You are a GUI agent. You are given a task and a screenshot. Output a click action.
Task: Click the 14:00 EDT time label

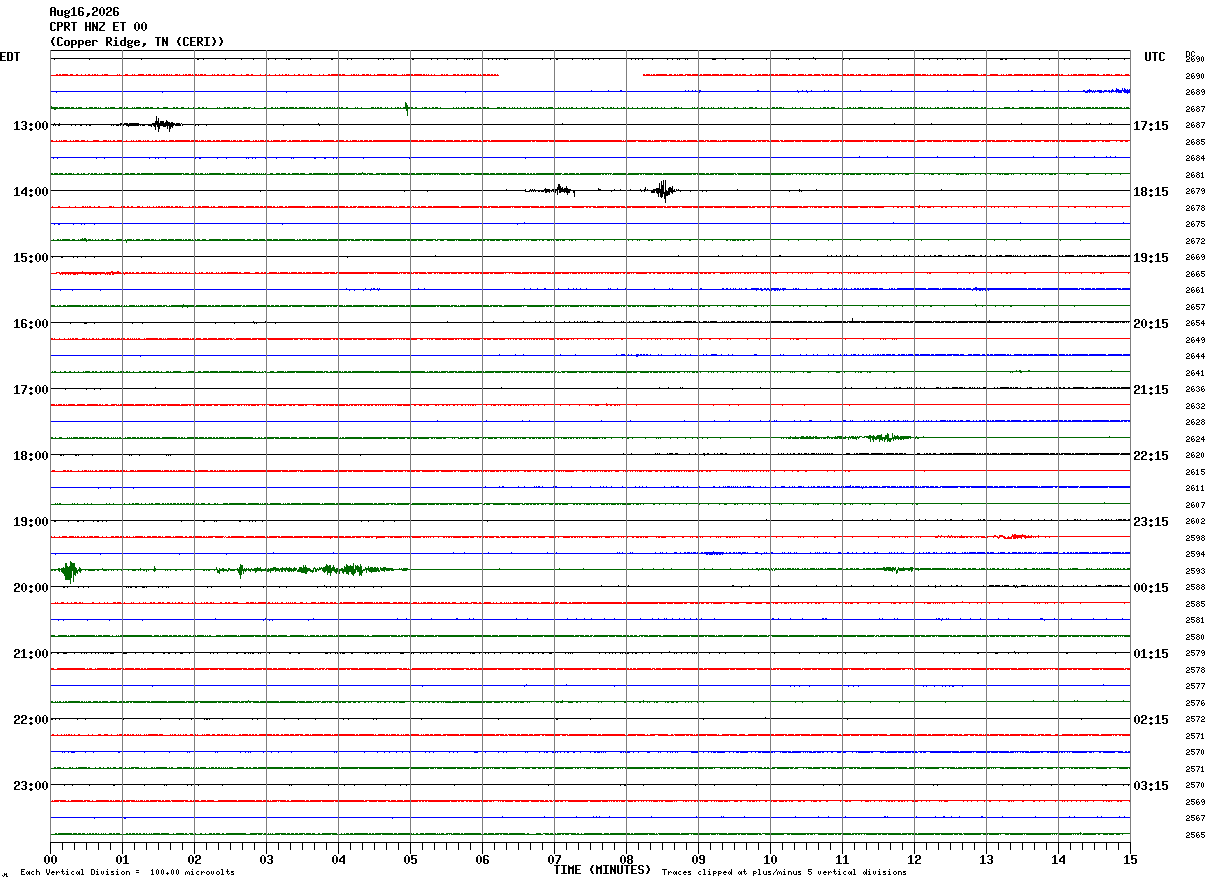click(x=31, y=192)
